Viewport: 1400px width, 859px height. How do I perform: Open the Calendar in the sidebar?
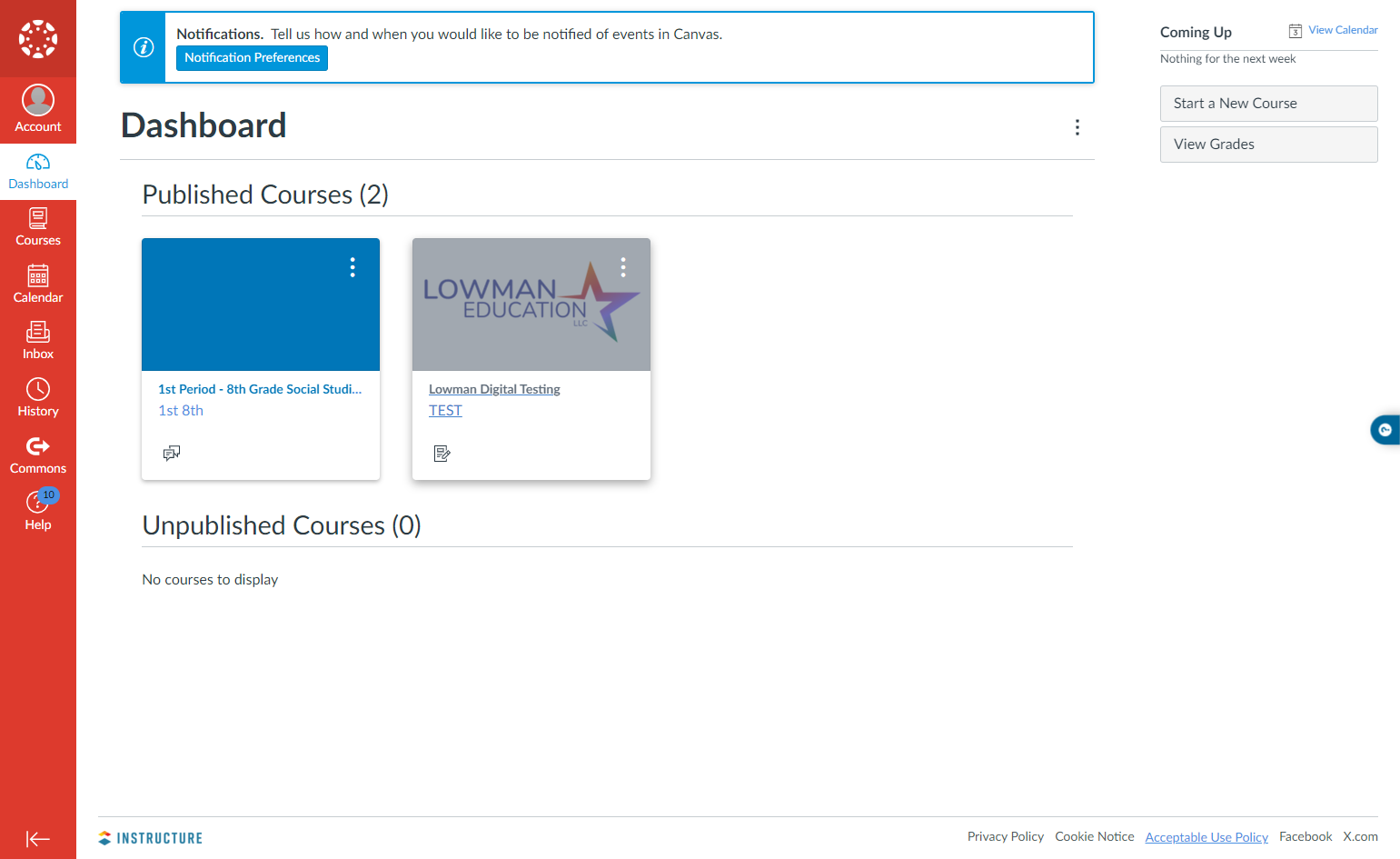tap(38, 285)
